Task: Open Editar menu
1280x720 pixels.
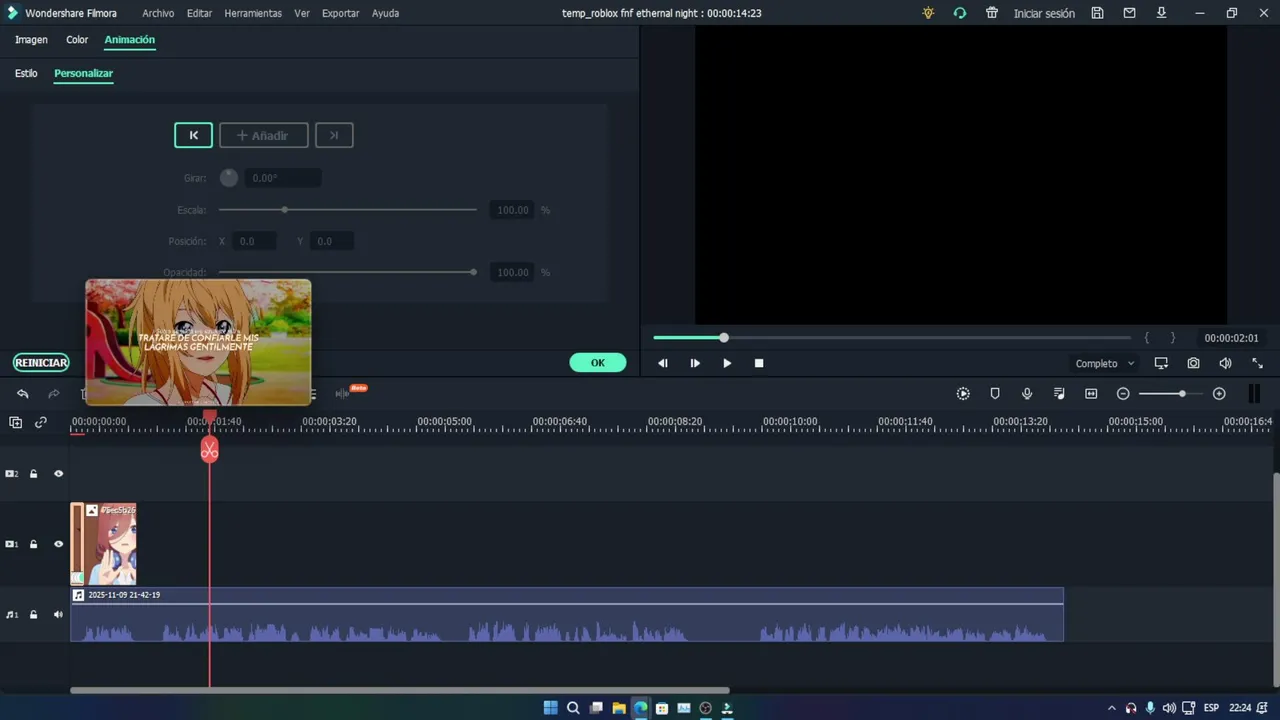Action: click(199, 13)
